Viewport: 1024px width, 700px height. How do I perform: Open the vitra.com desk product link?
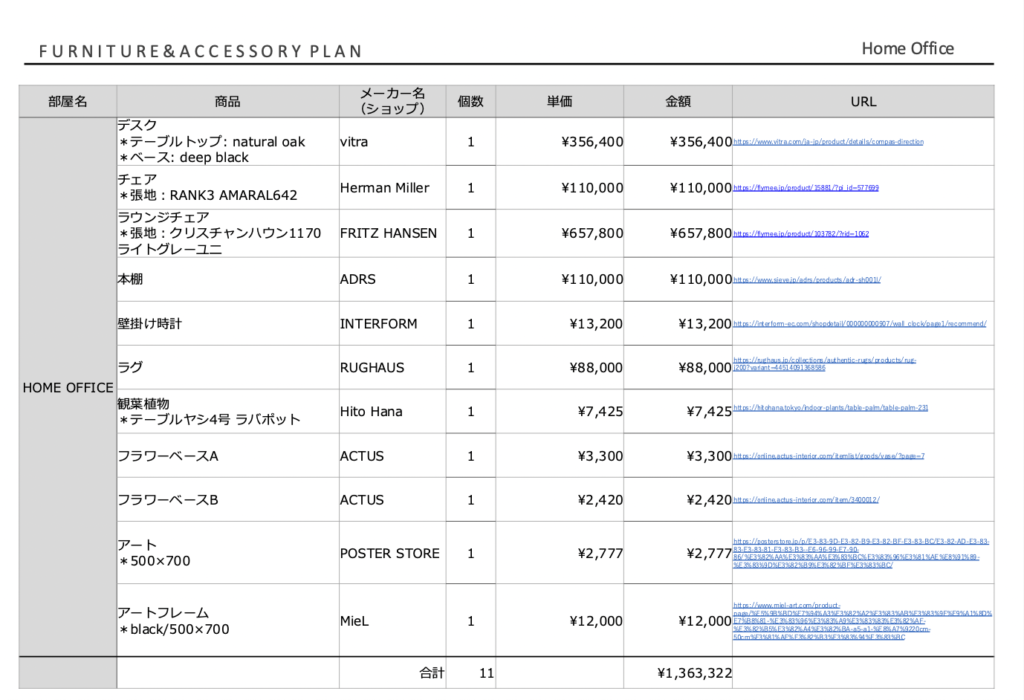pyautogui.click(x=828, y=143)
